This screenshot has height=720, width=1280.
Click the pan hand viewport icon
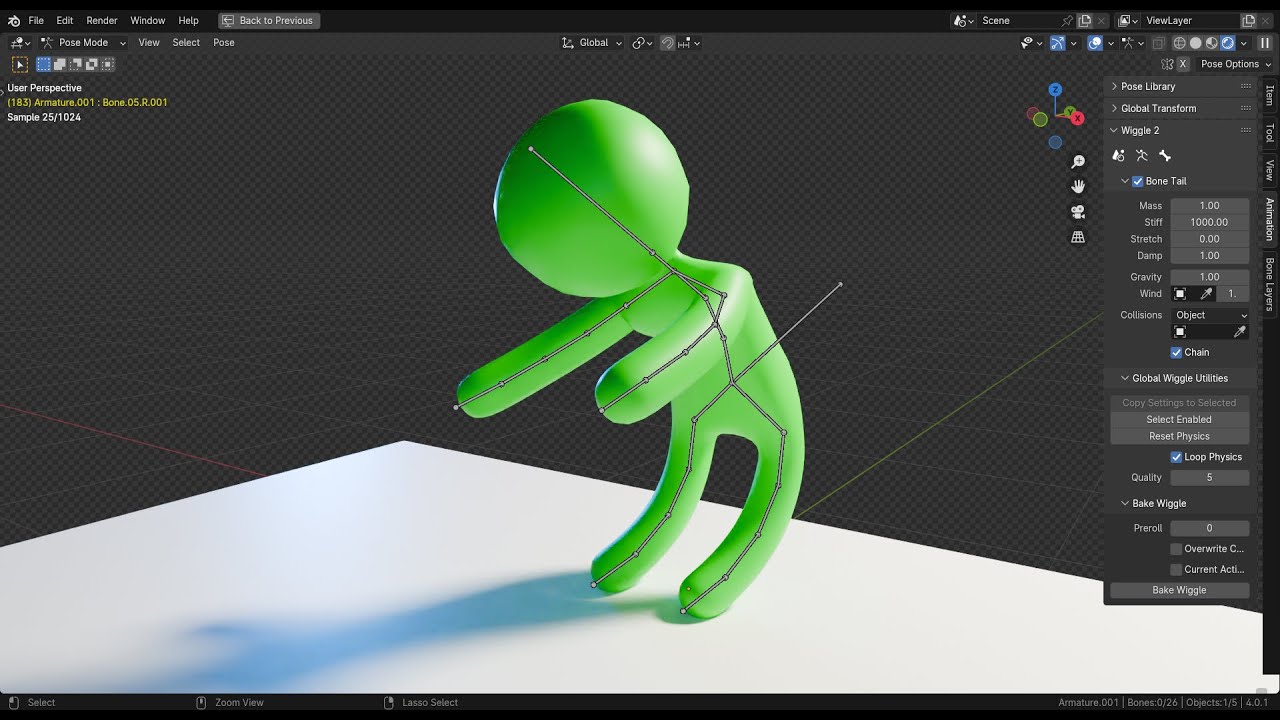1078,187
